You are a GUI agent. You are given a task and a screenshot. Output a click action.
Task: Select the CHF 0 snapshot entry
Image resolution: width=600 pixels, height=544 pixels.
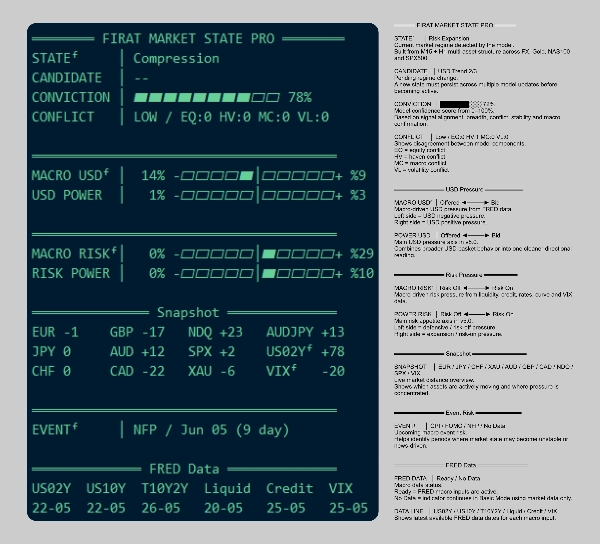[x=51, y=371]
